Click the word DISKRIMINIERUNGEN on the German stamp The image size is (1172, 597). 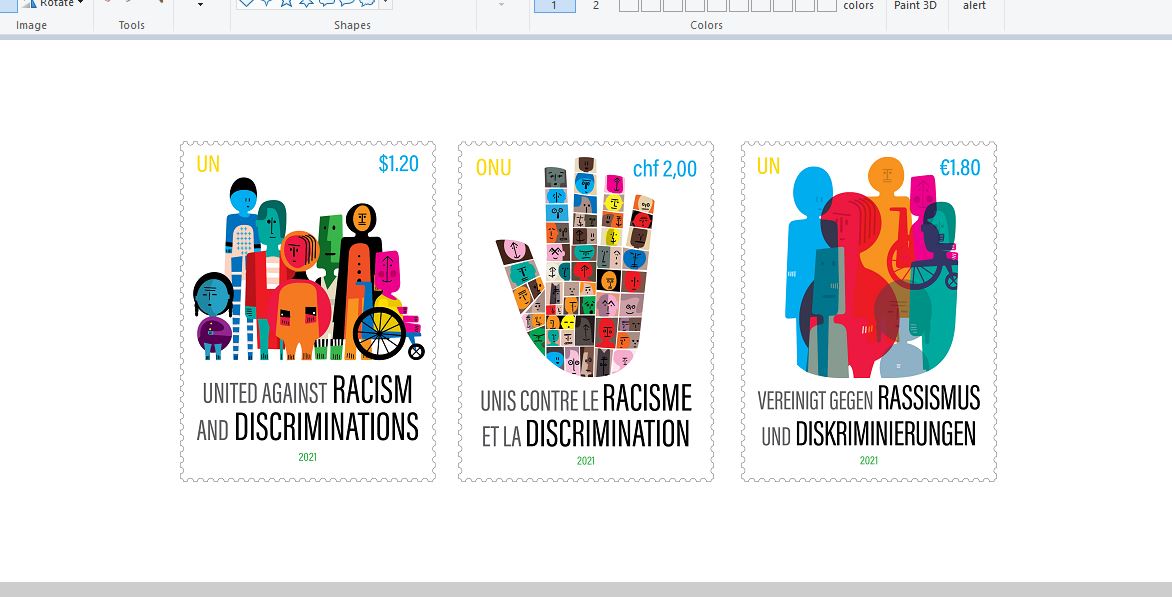[x=886, y=434]
